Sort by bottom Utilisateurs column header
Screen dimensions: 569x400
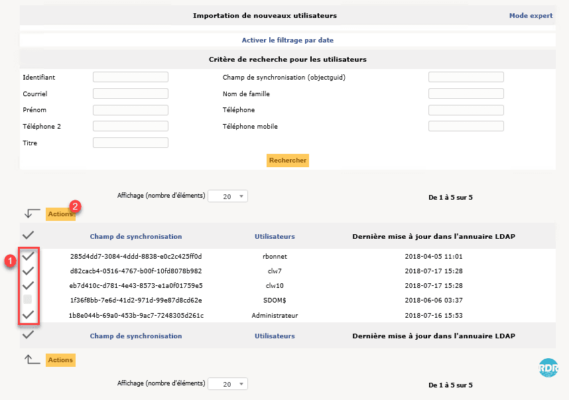coord(275,336)
